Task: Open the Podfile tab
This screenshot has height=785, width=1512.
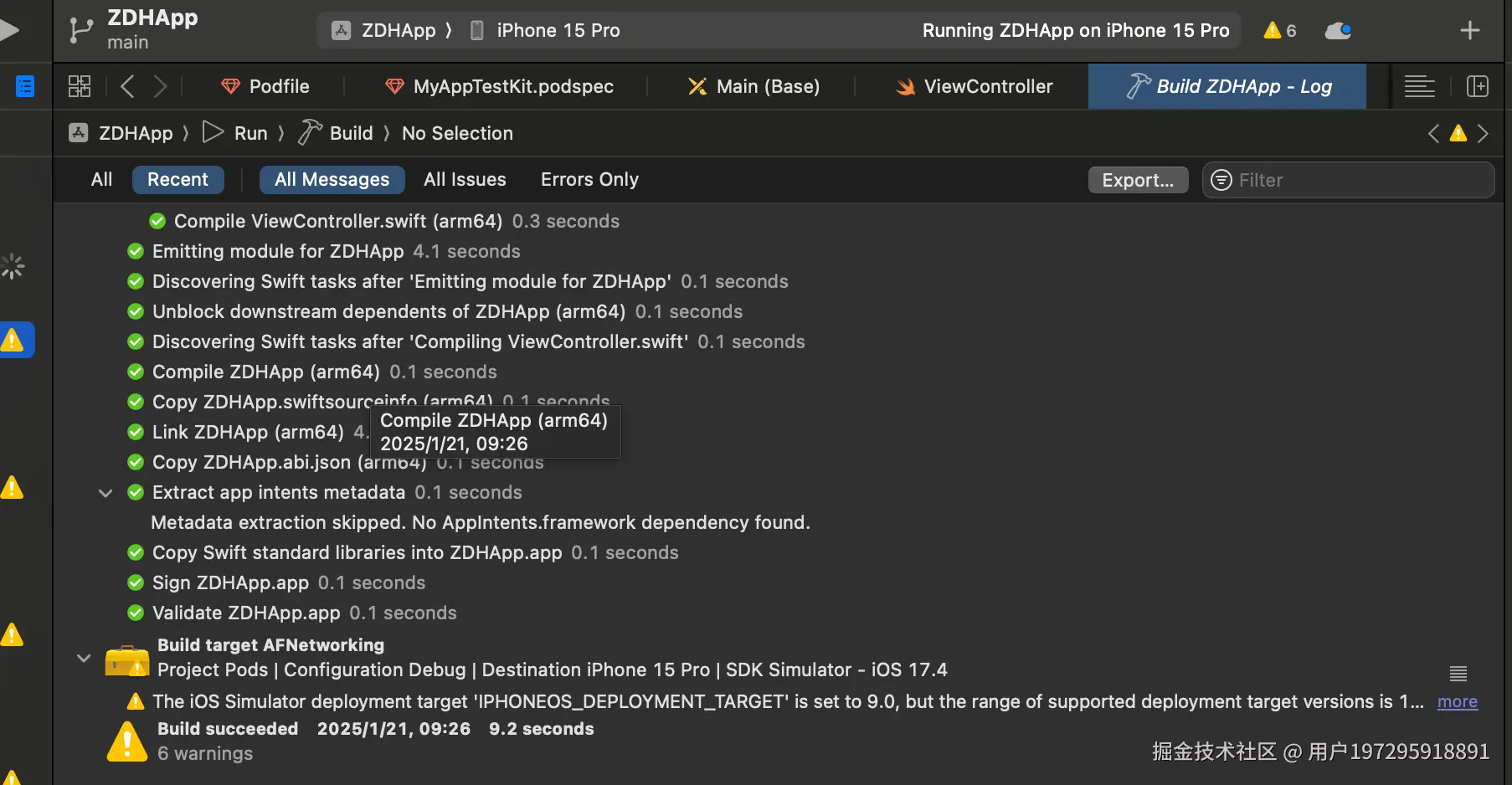Action: click(265, 86)
